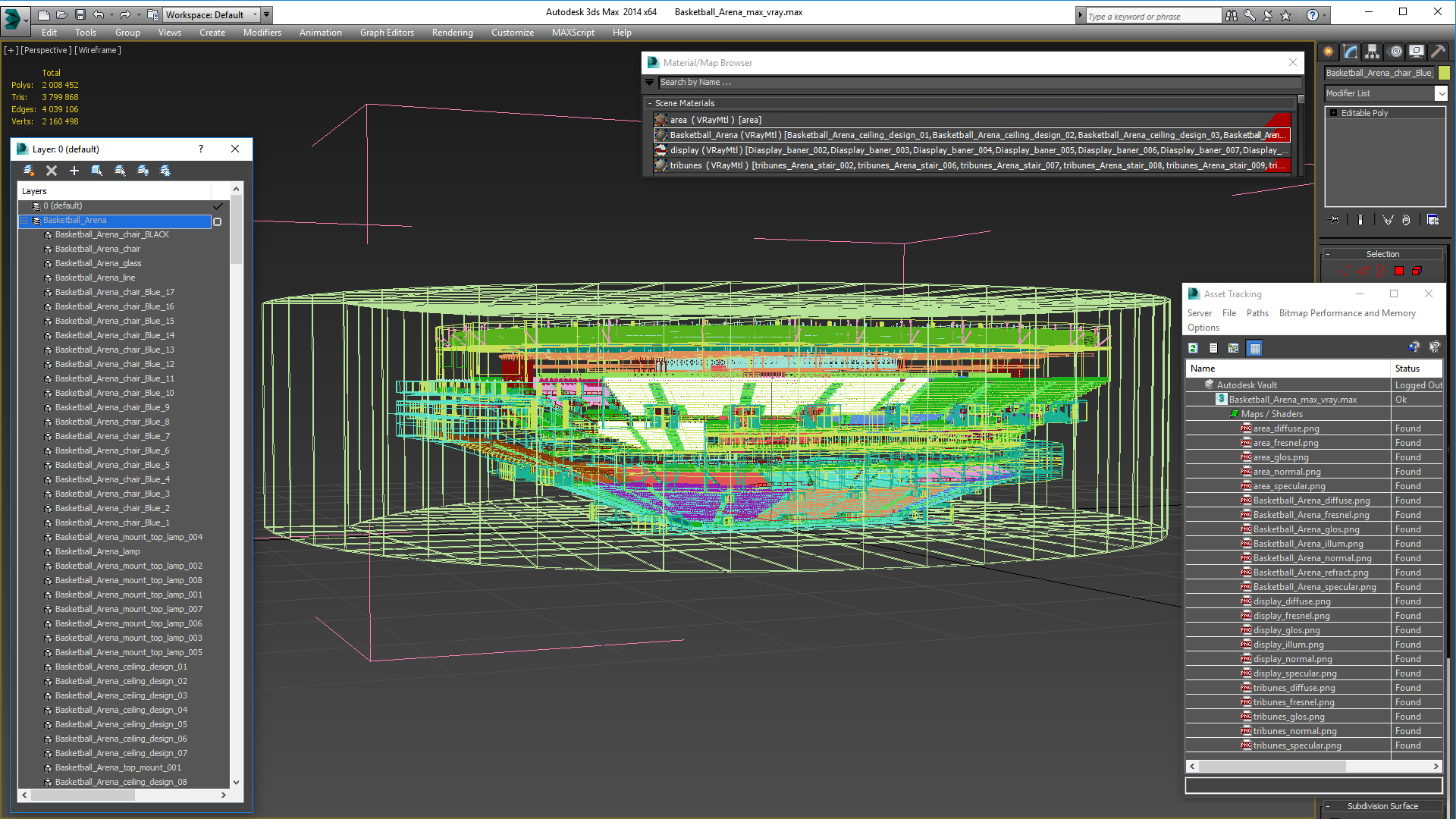Click the Name column header in Asset Tracking
This screenshot has height=819, width=1456.
point(1288,369)
